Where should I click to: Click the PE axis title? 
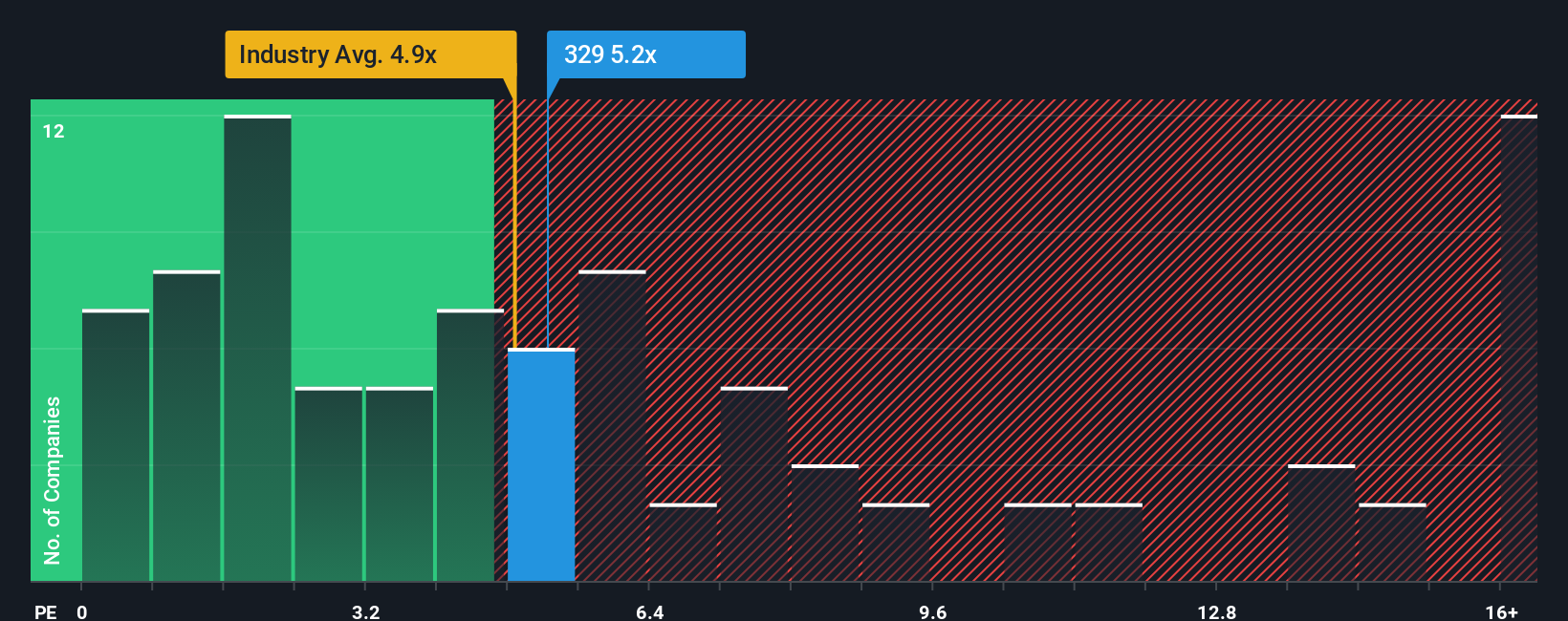pos(46,611)
